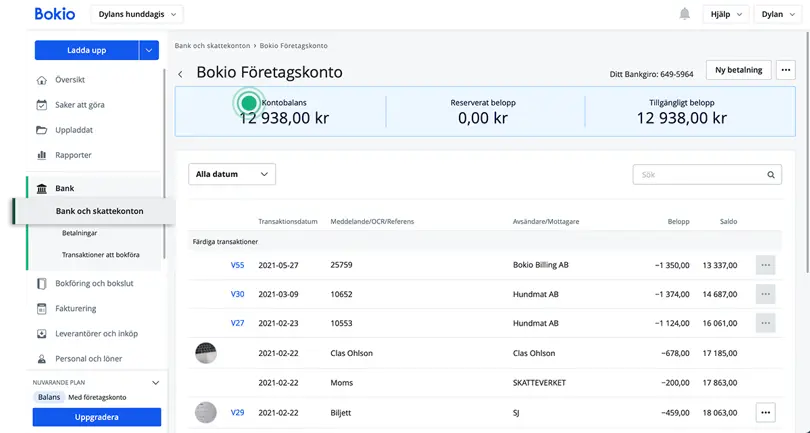Click the Saker att göra calendar icon
810x433 pixels.
tap(41, 105)
